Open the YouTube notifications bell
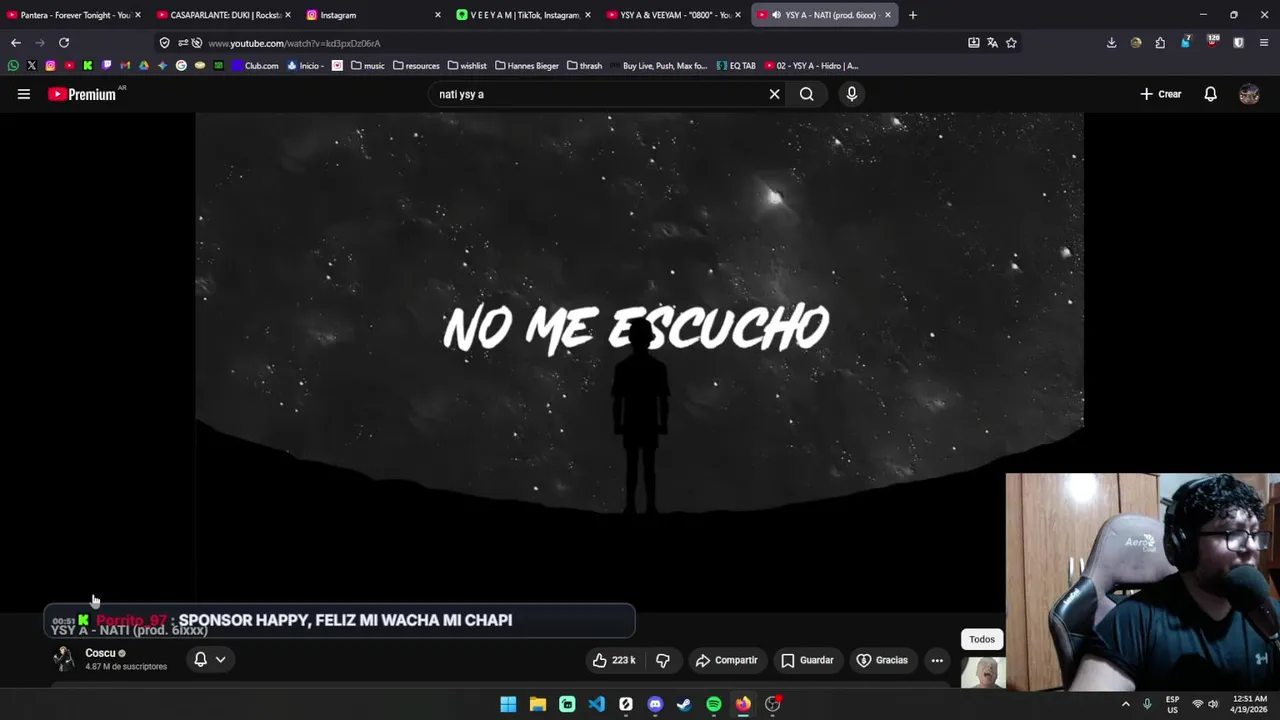The width and height of the screenshot is (1280, 720). tap(1210, 94)
